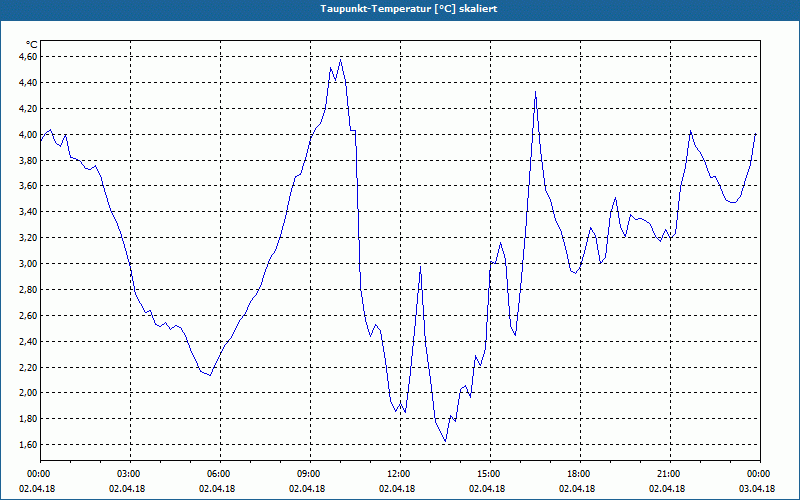Click the '21:00' time axis label
This screenshot has width=800, height=500.
(667, 474)
